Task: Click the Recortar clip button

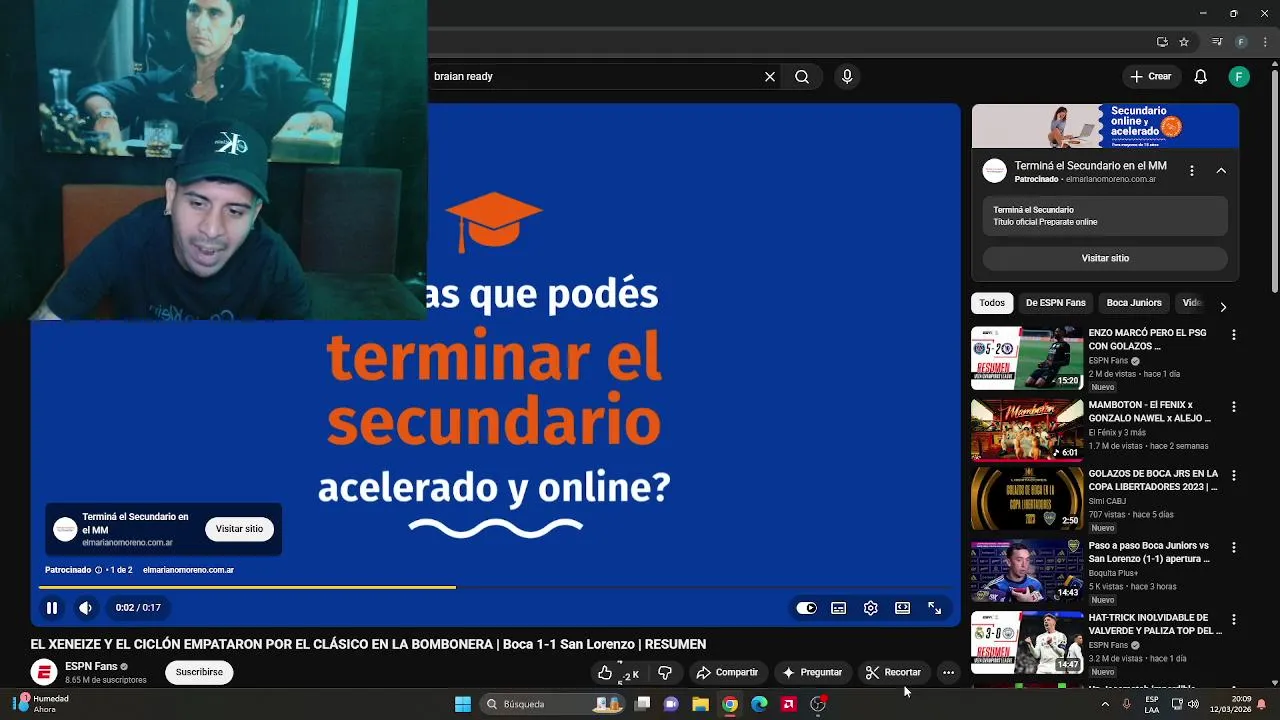Action: tap(893, 673)
